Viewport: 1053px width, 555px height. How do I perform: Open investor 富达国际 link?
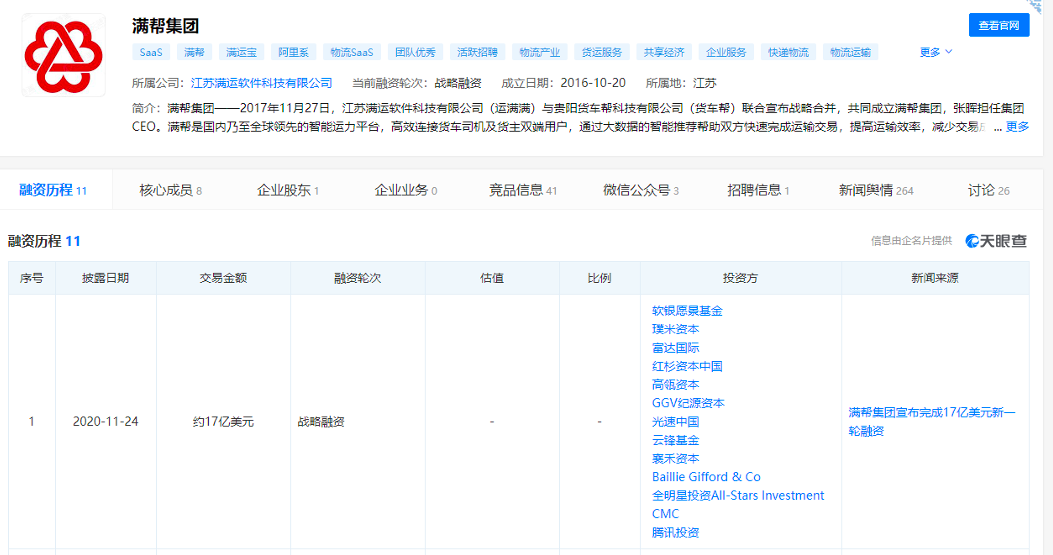click(675, 348)
